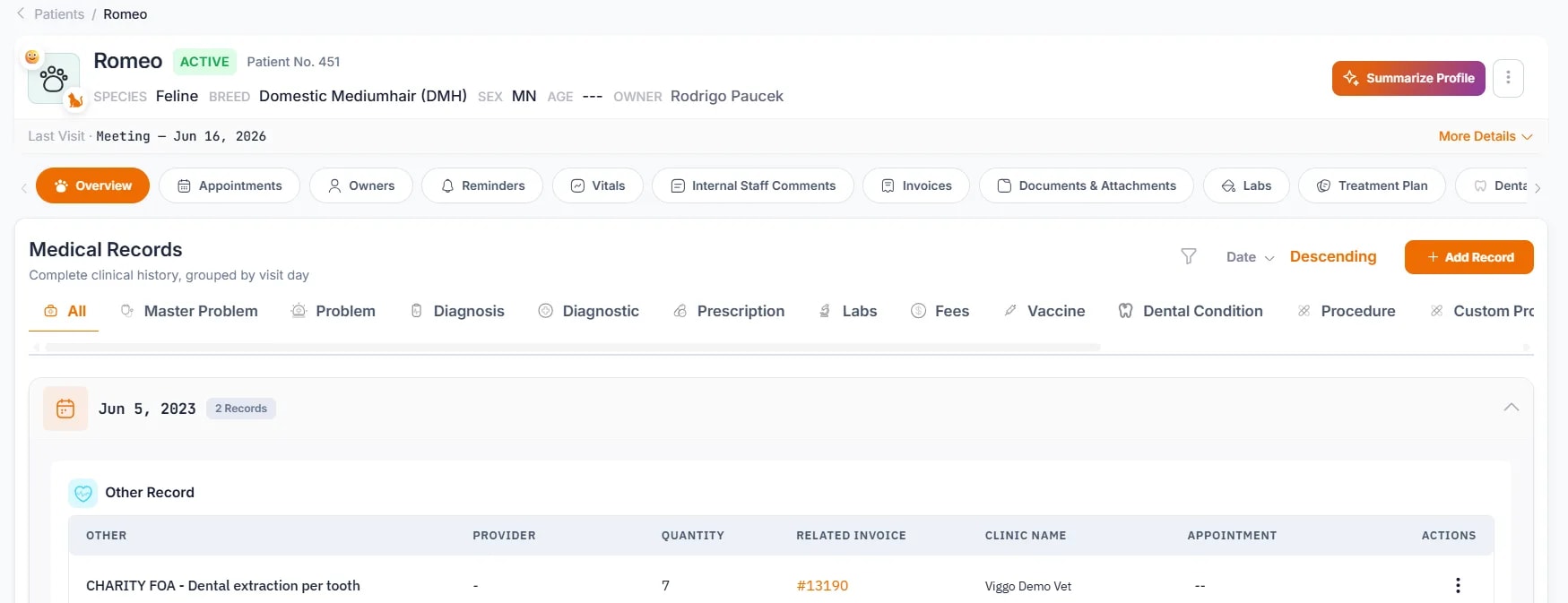
Task: Open the Date sort dropdown
Action: click(1250, 257)
